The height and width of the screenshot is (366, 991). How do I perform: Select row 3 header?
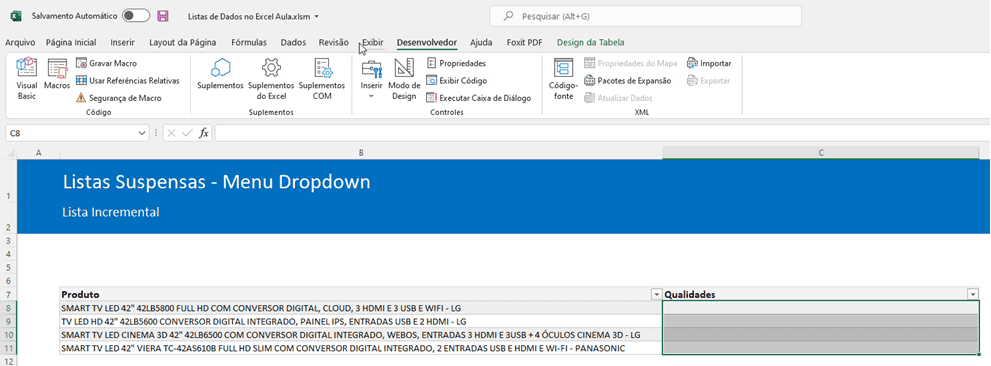(8, 241)
